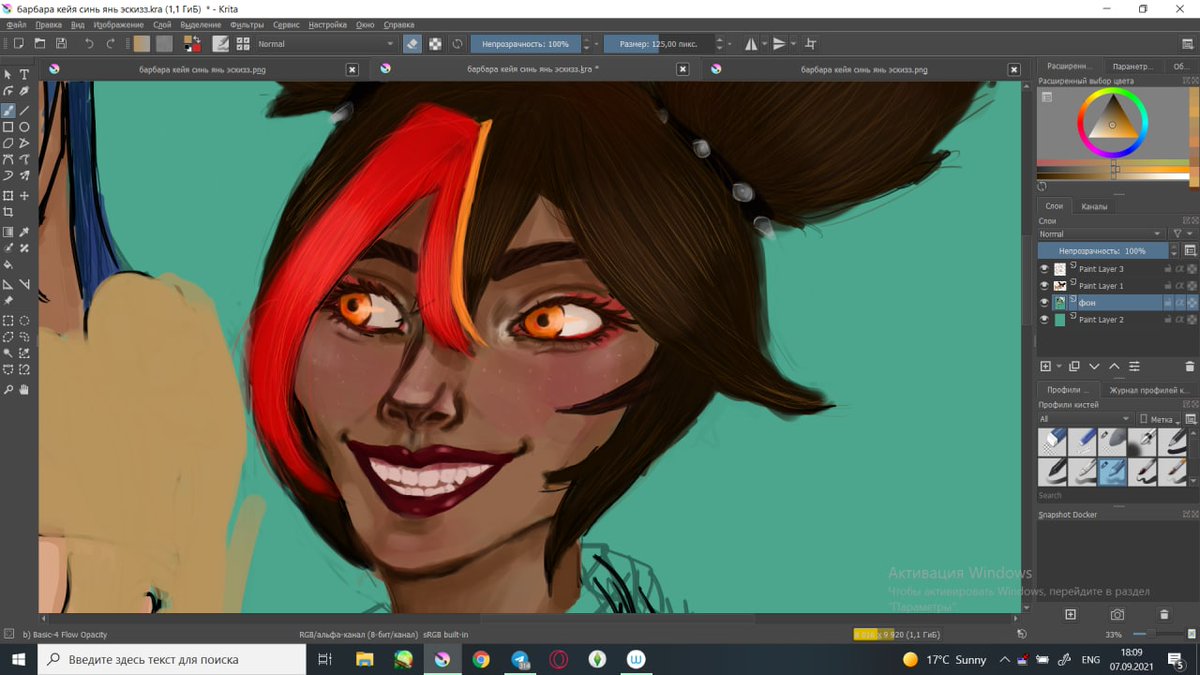
Task: Undo the last action
Action: (89, 44)
